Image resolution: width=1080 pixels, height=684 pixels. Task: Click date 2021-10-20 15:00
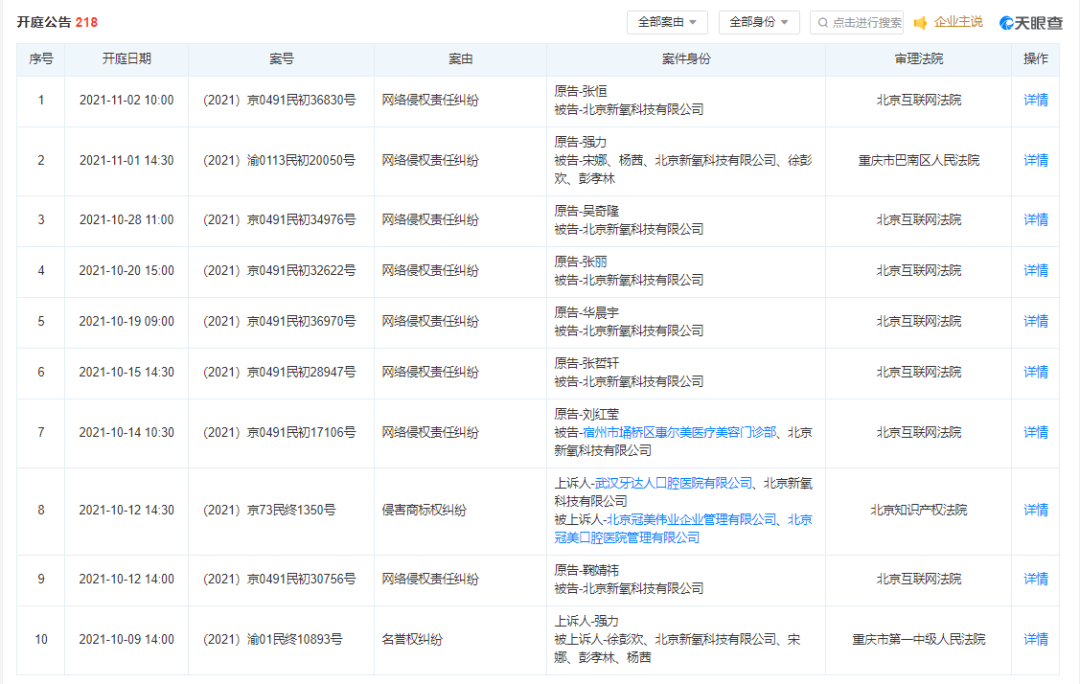click(126, 271)
